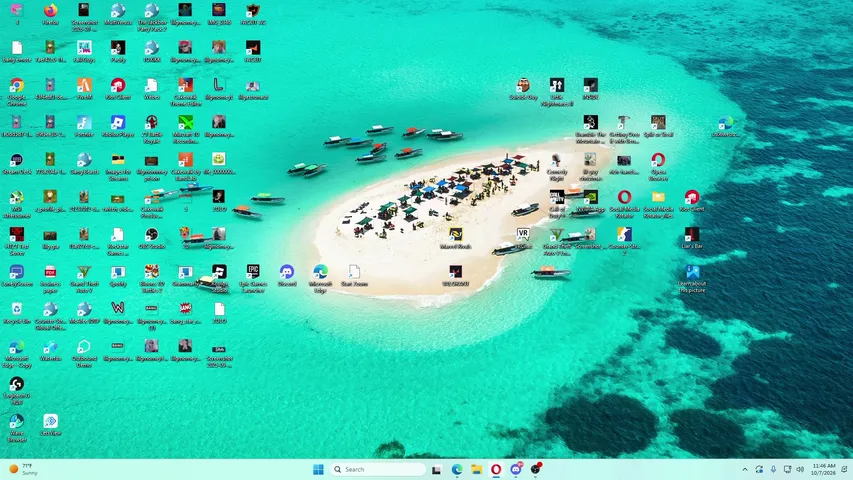Image resolution: width=853 pixels, height=480 pixels.
Task: Select the Epic Games Launcher icon
Action: coord(253,279)
